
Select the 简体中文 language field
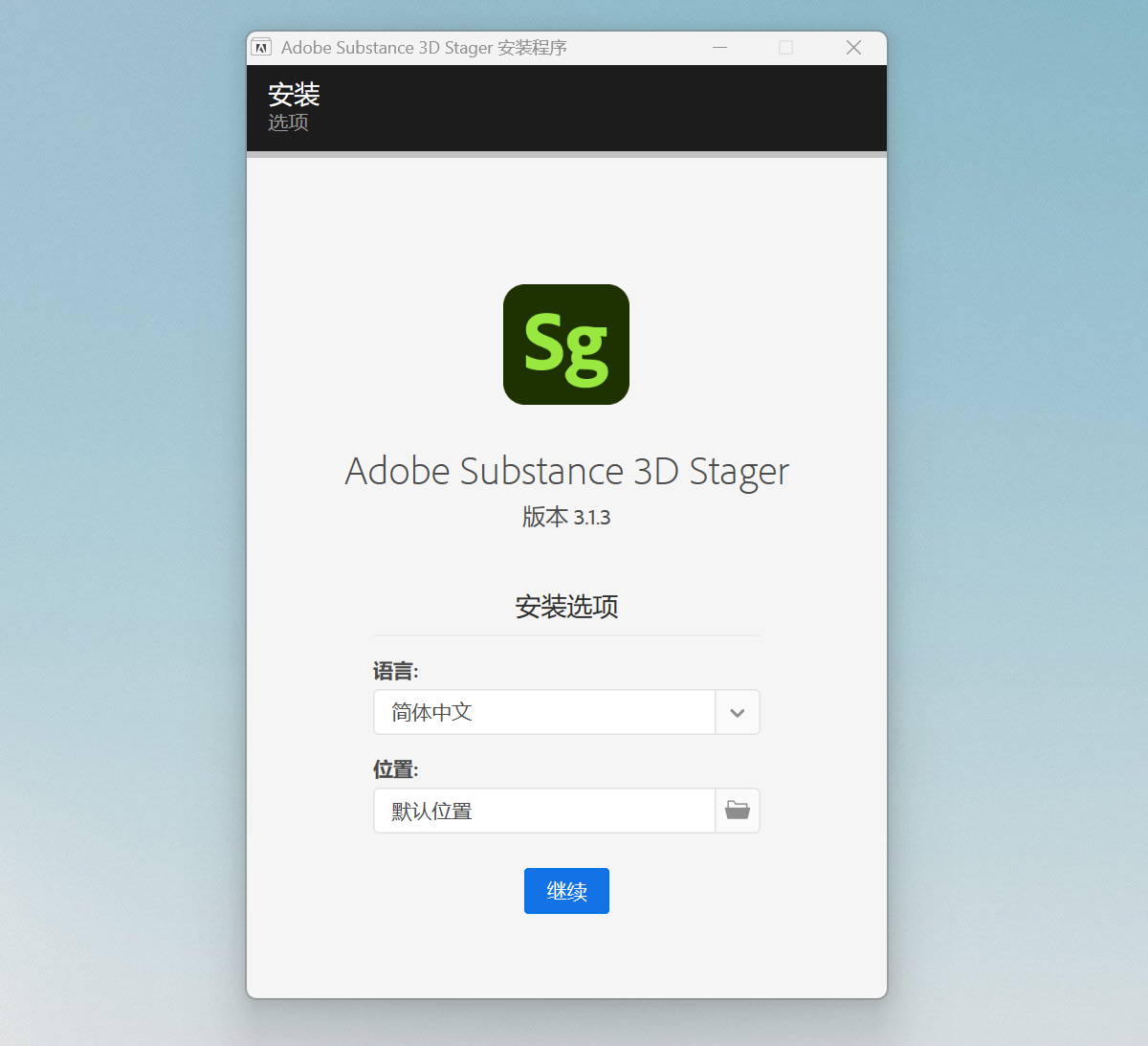(544, 712)
